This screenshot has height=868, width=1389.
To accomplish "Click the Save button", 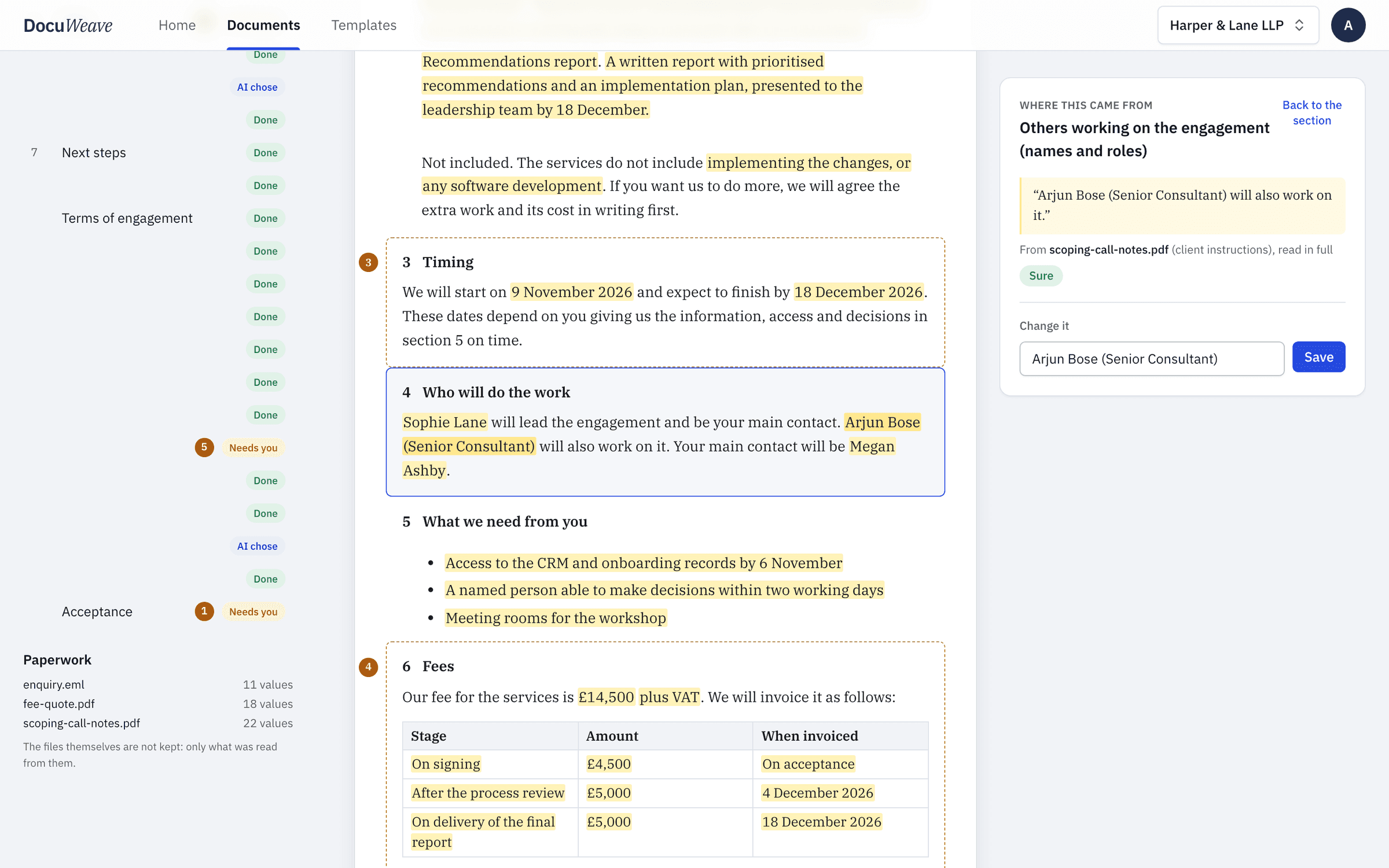I will pyautogui.click(x=1318, y=357).
